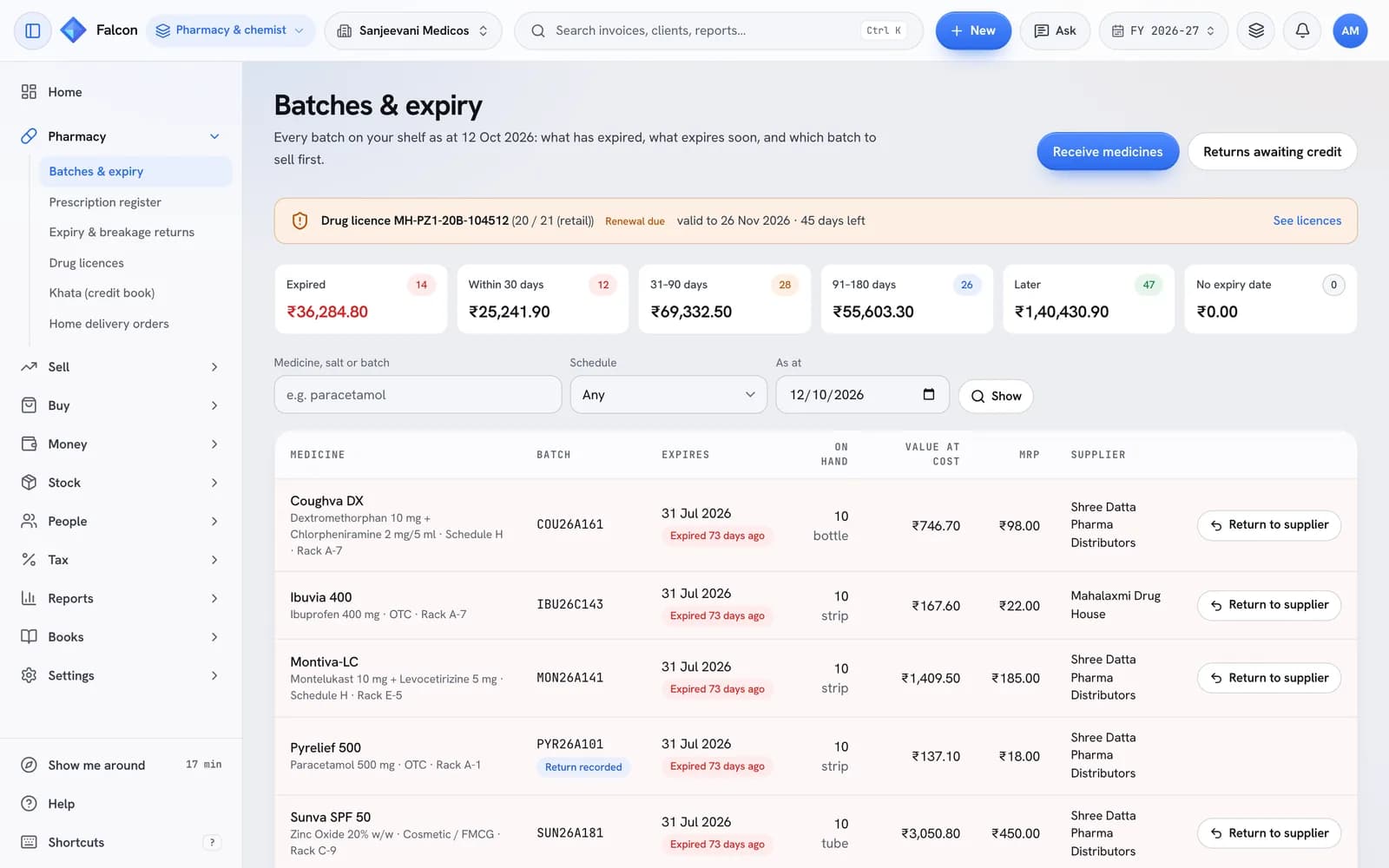Focus the search invoices, clients, reports box
1389x868 pixels.
(719, 30)
